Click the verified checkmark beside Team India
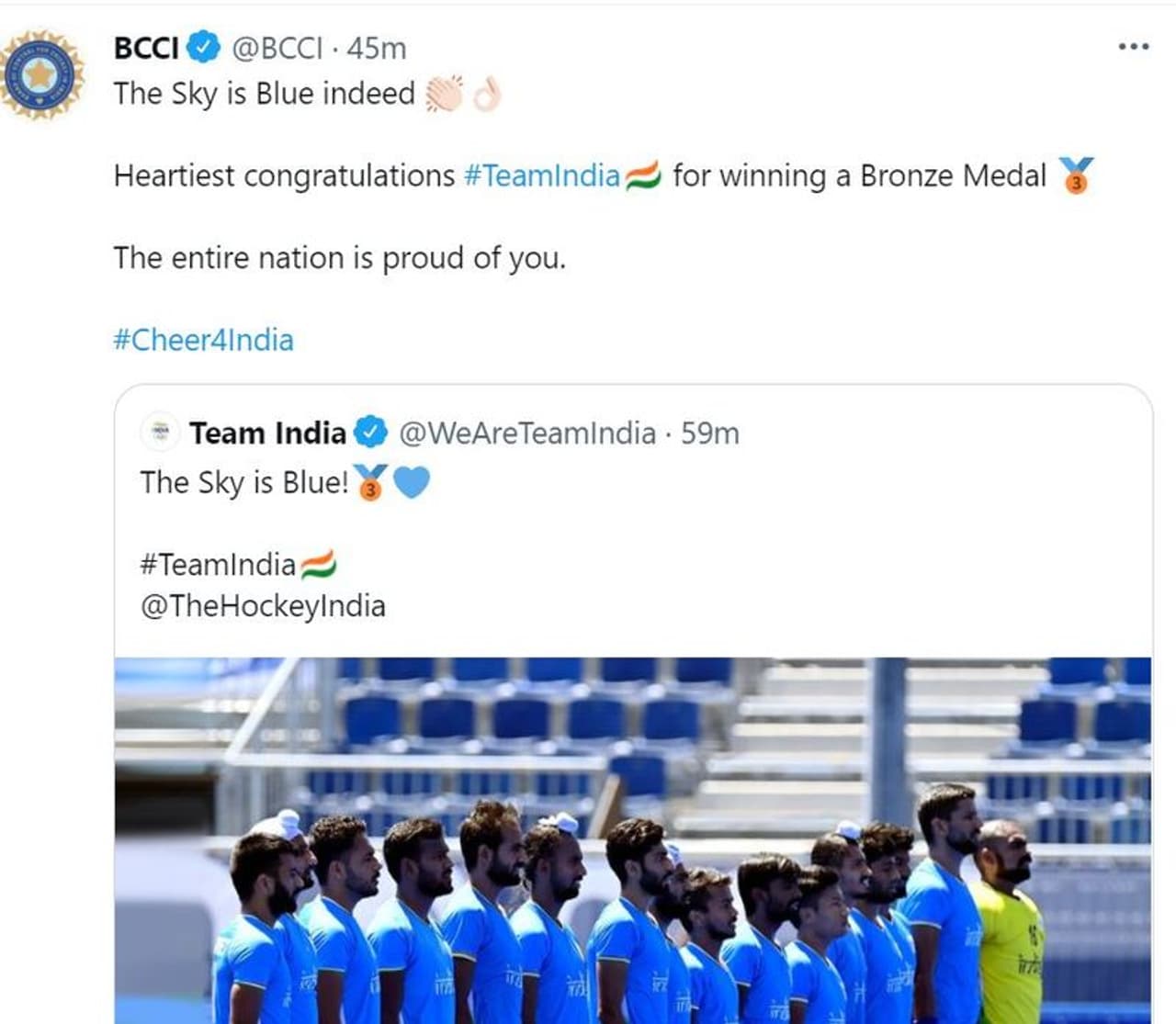Image resolution: width=1176 pixels, height=1024 pixels. (x=371, y=432)
